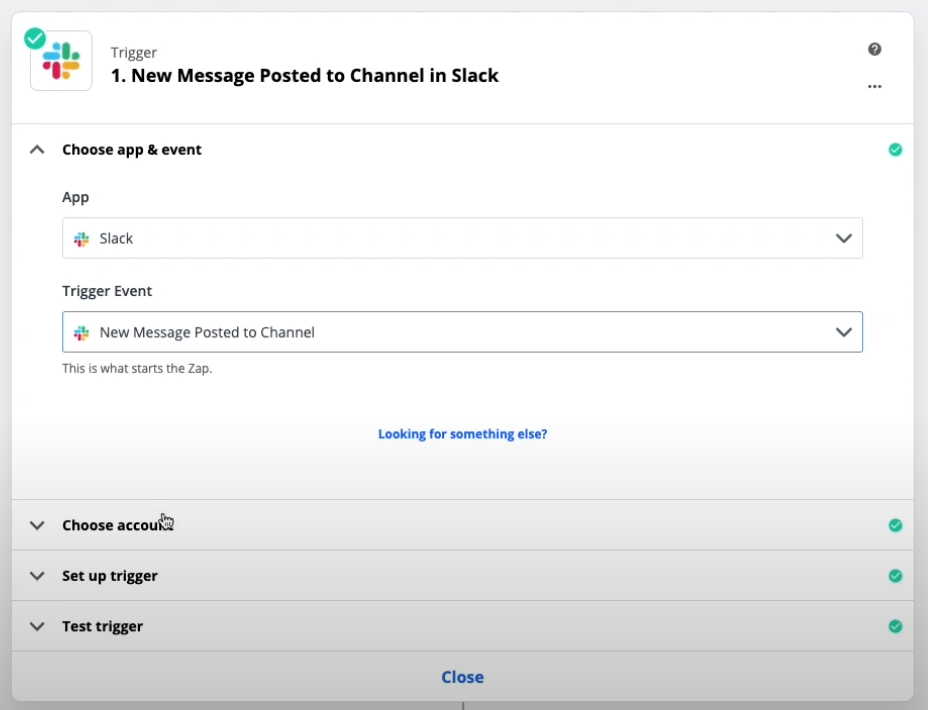
Task: Expand the Test trigger section chevron
Action: pyautogui.click(x=37, y=626)
